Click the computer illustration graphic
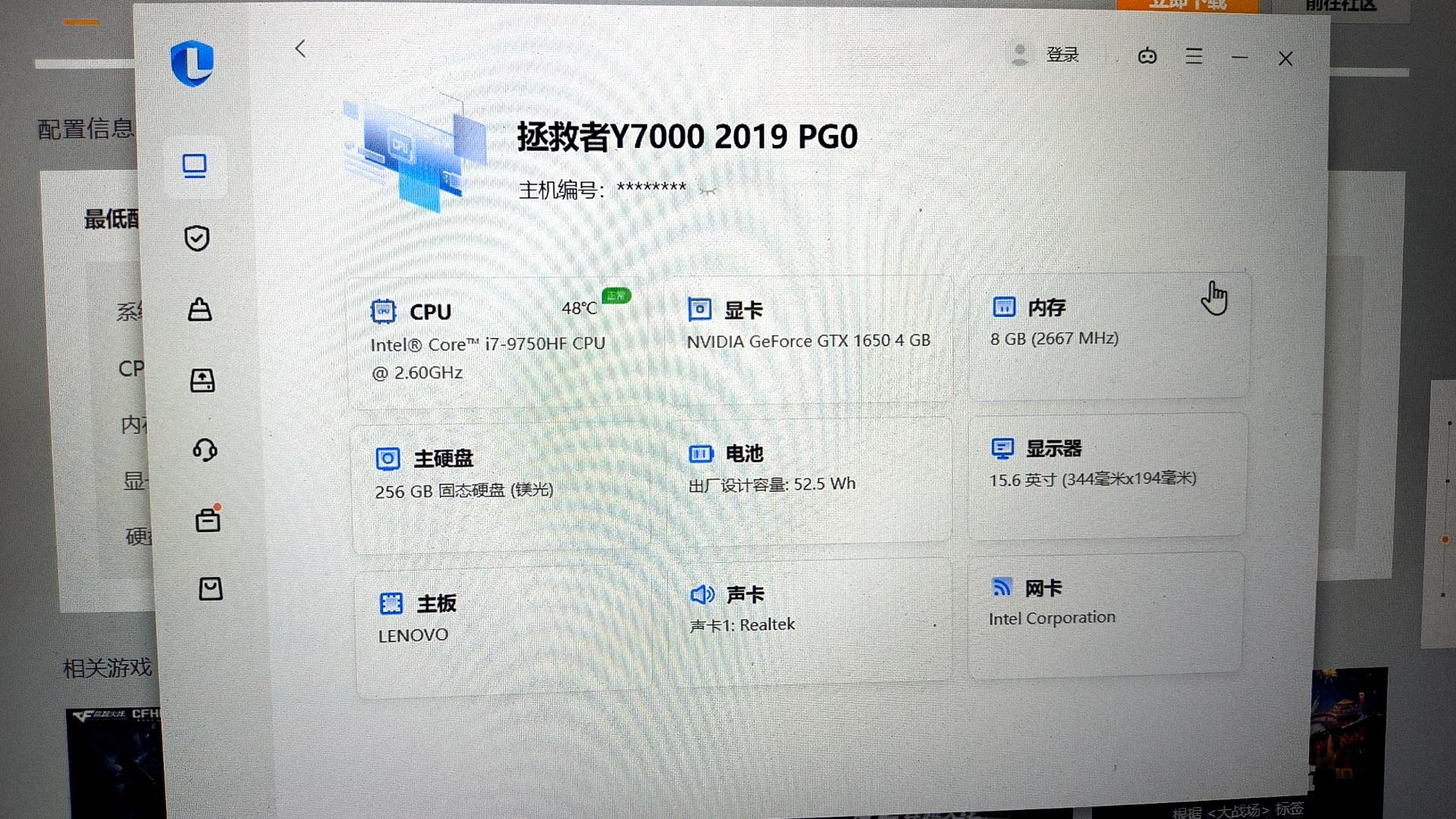1456x819 pixels. tap(413, 155)
